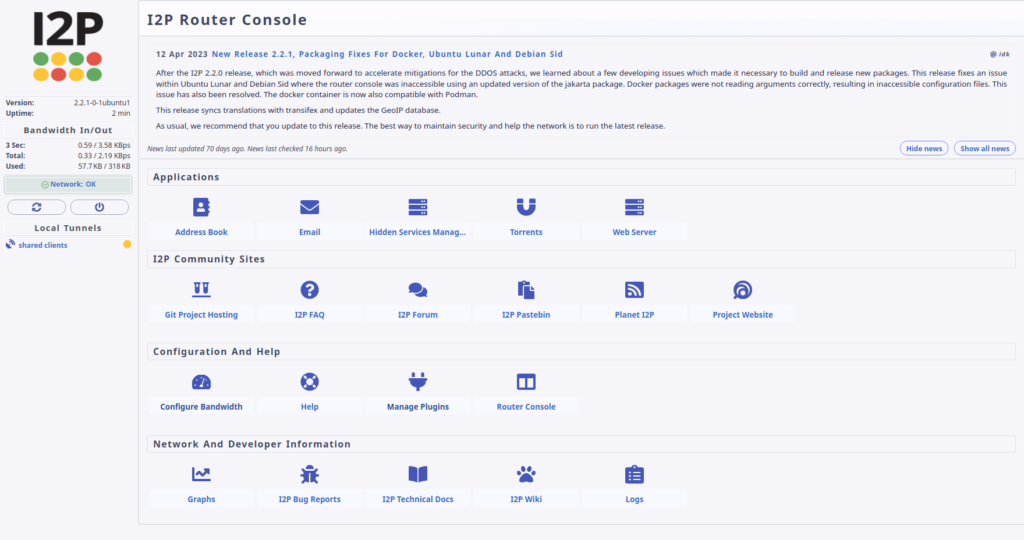Click the Email text label
The height and width of the screenshot is (540, 1024).
click(310, 232)
